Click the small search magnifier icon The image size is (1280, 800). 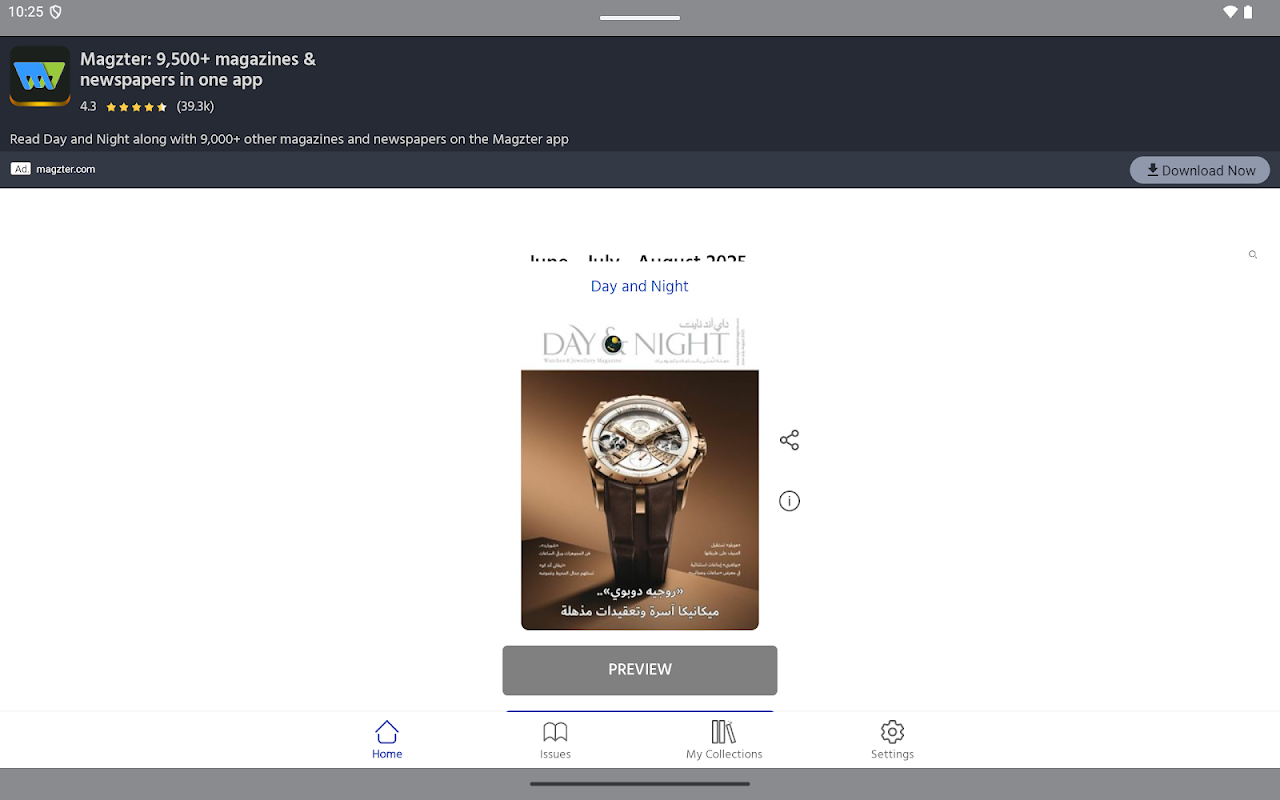(1252, 255)
